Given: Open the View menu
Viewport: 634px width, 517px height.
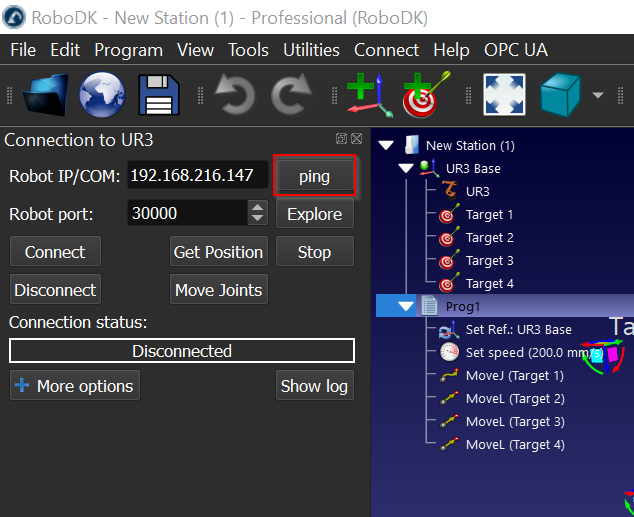Looking at the screenshot, I should (x=196, y=50).
